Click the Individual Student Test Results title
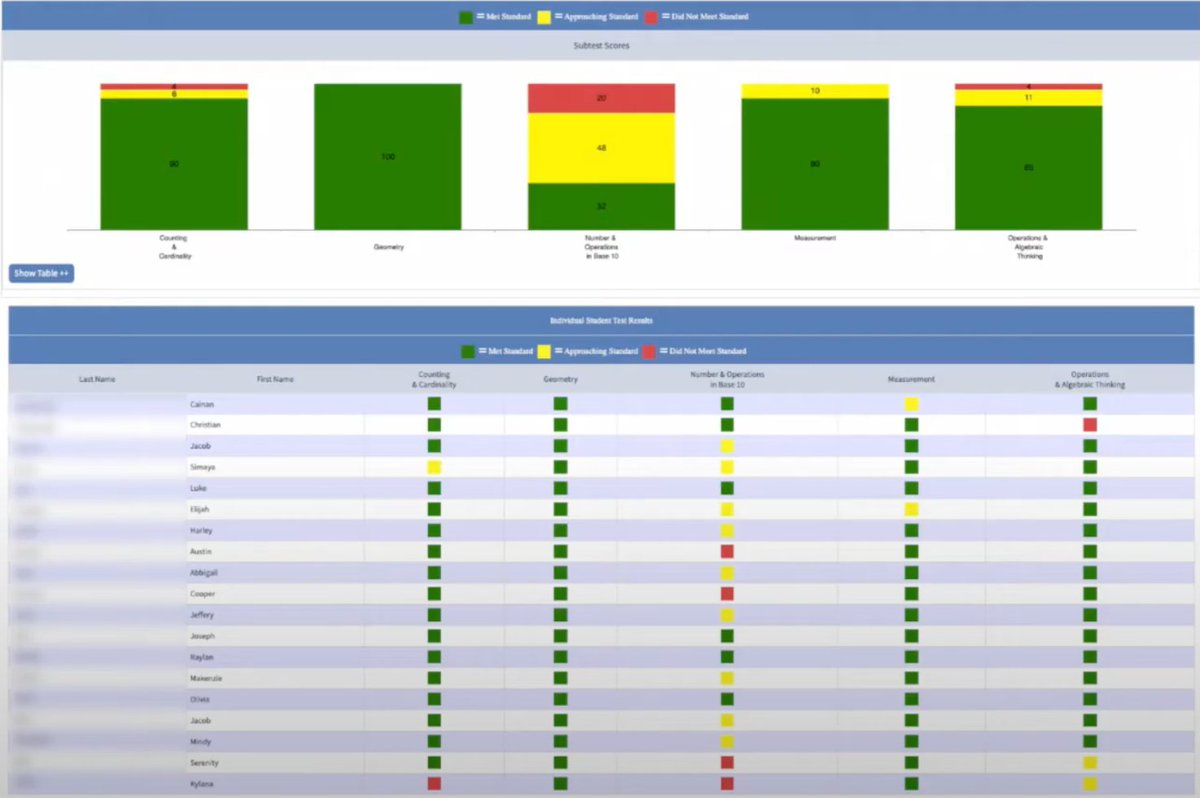Image resolution: width=1200 pixels, height=798 pixels. point(601,320)
